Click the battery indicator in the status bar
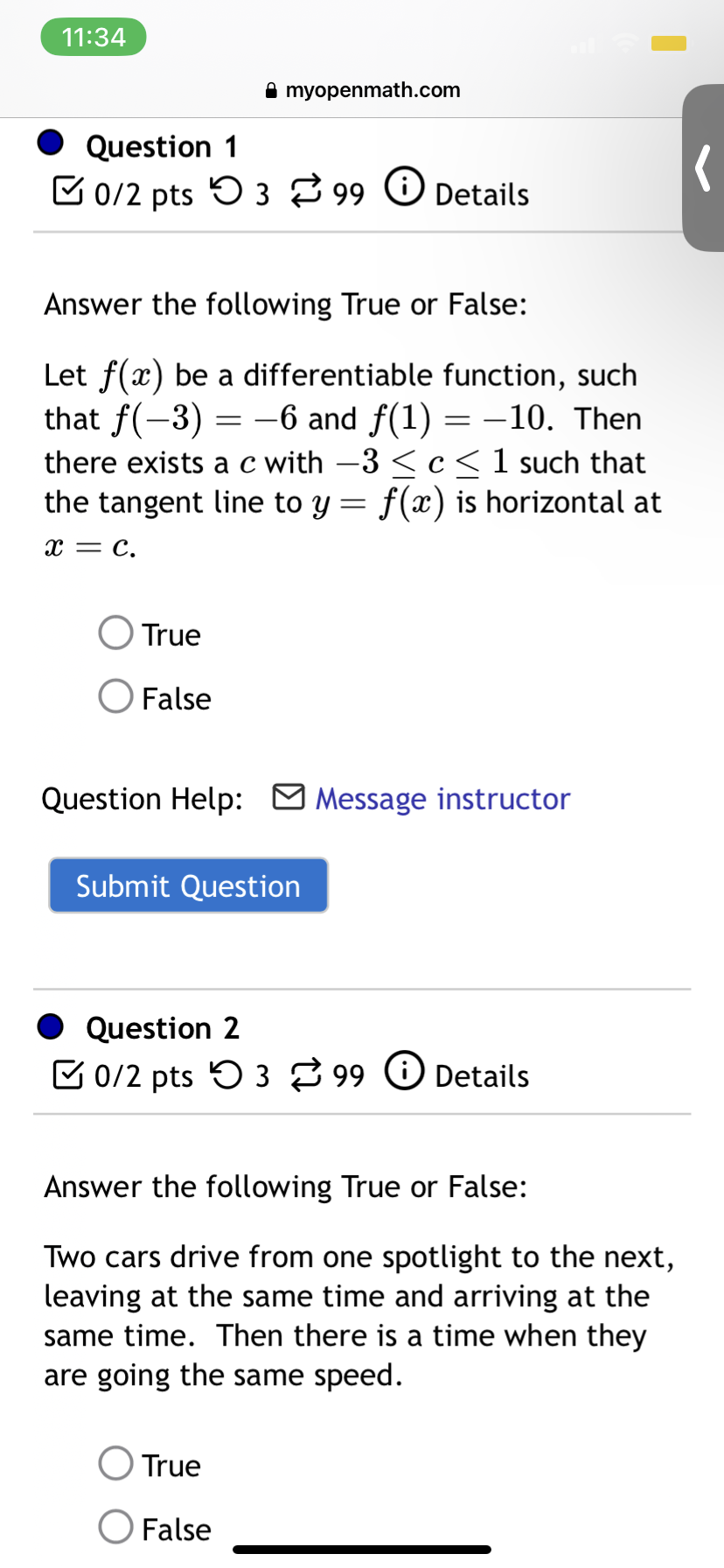Image resolution: width=724 pixels, height=1568 pixels. click(669, 42)
